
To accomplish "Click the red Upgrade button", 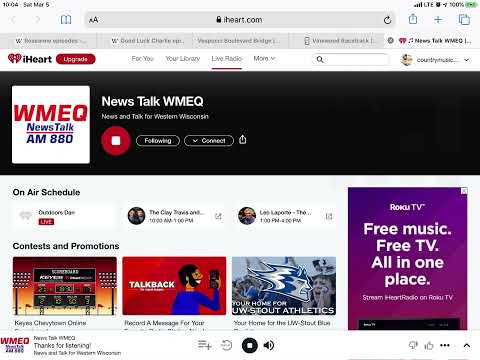I will [x=76, y=59].
